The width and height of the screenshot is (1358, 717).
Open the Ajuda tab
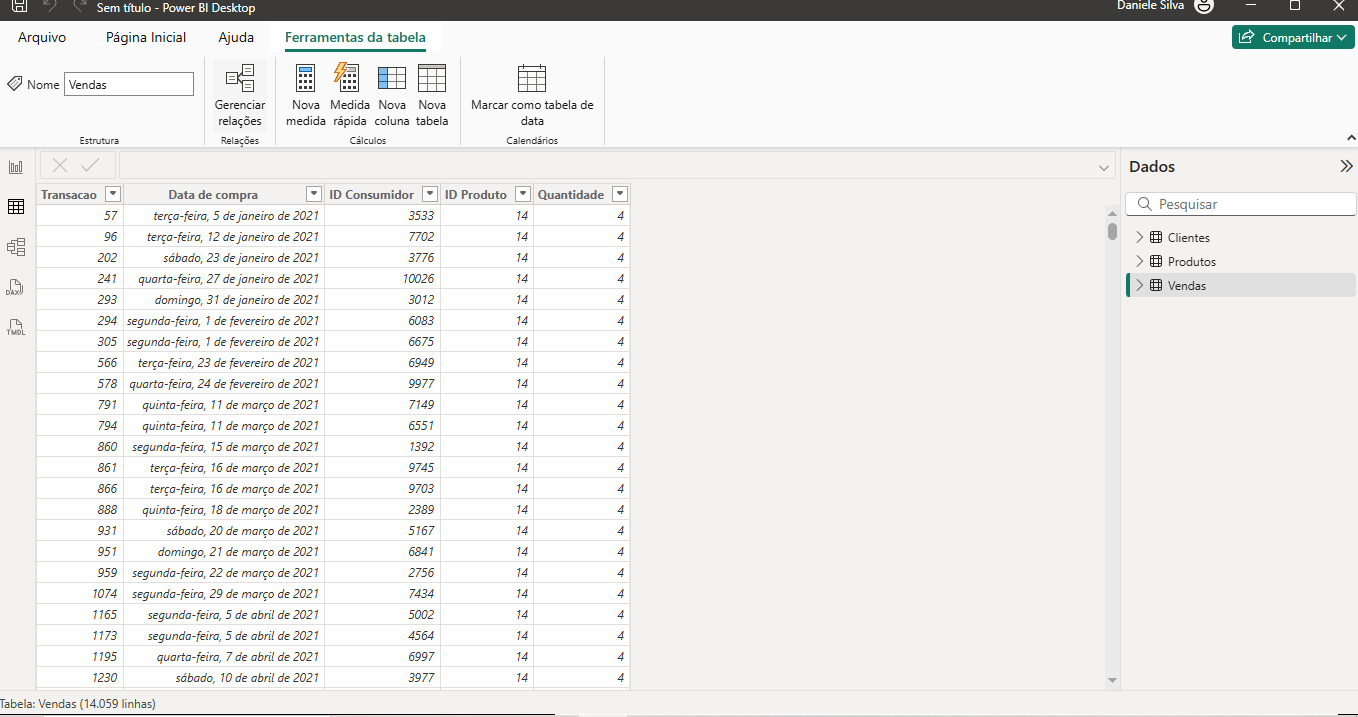click(x=236, y=37)
